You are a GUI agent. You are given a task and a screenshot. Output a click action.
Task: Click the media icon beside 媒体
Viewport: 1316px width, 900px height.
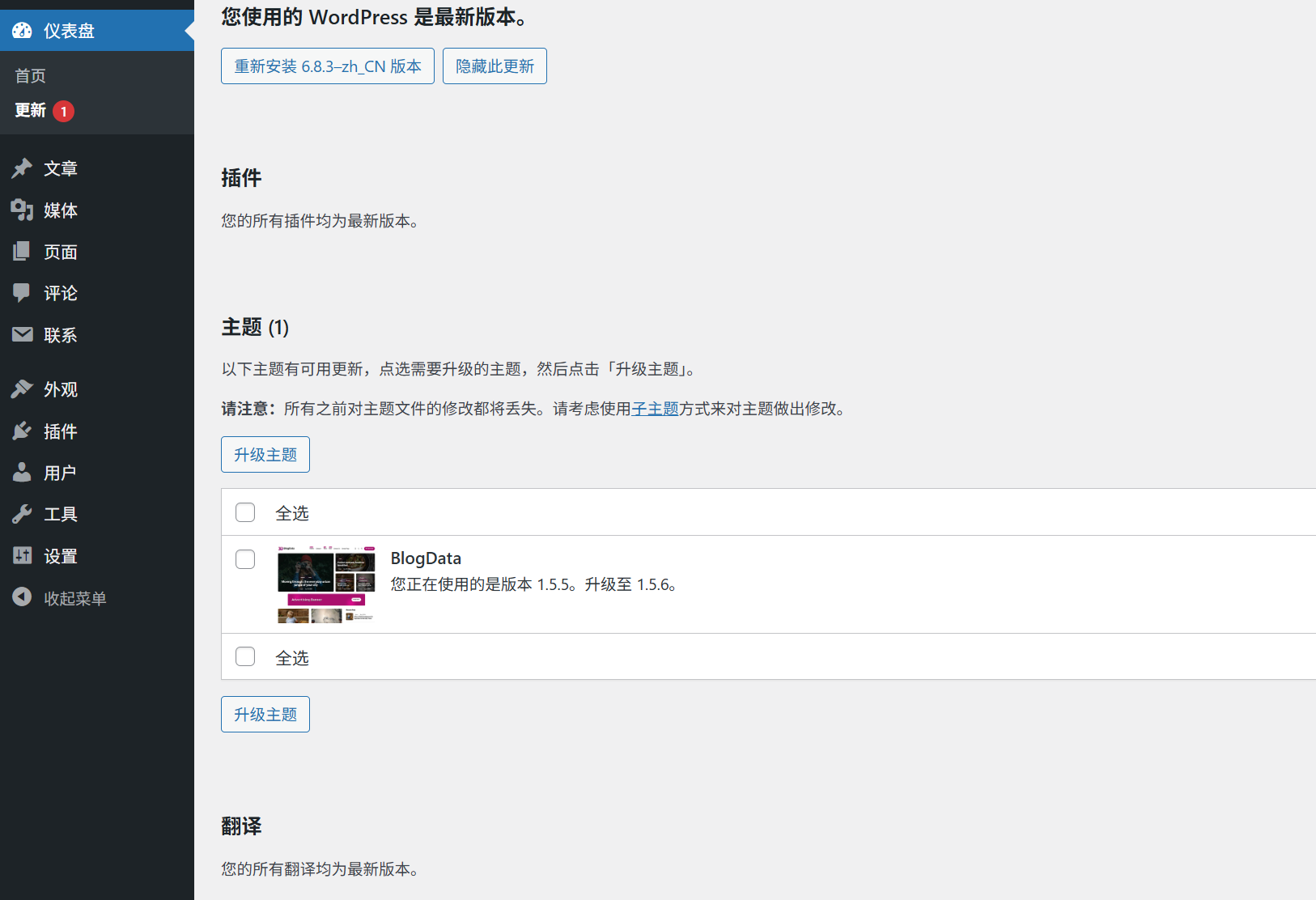click(x=22, y=210)
